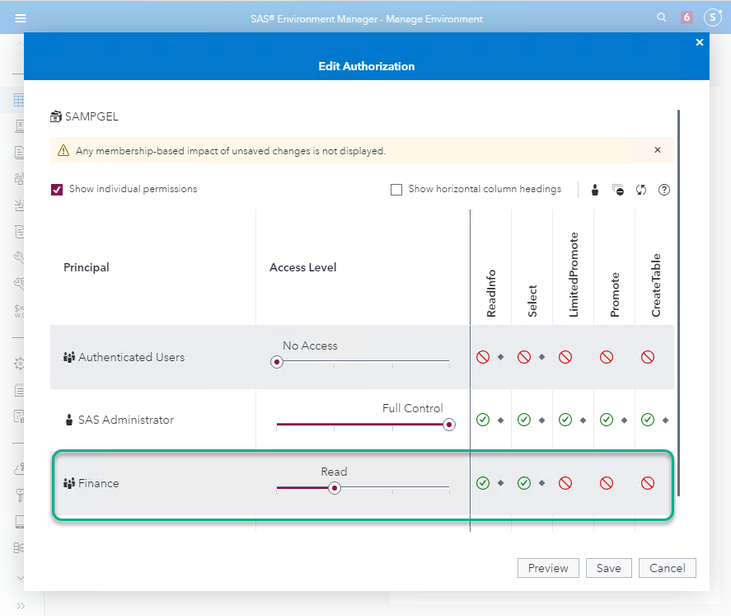Click the search magnifier icon
The image size is (731, 616).
pos(661,18)
